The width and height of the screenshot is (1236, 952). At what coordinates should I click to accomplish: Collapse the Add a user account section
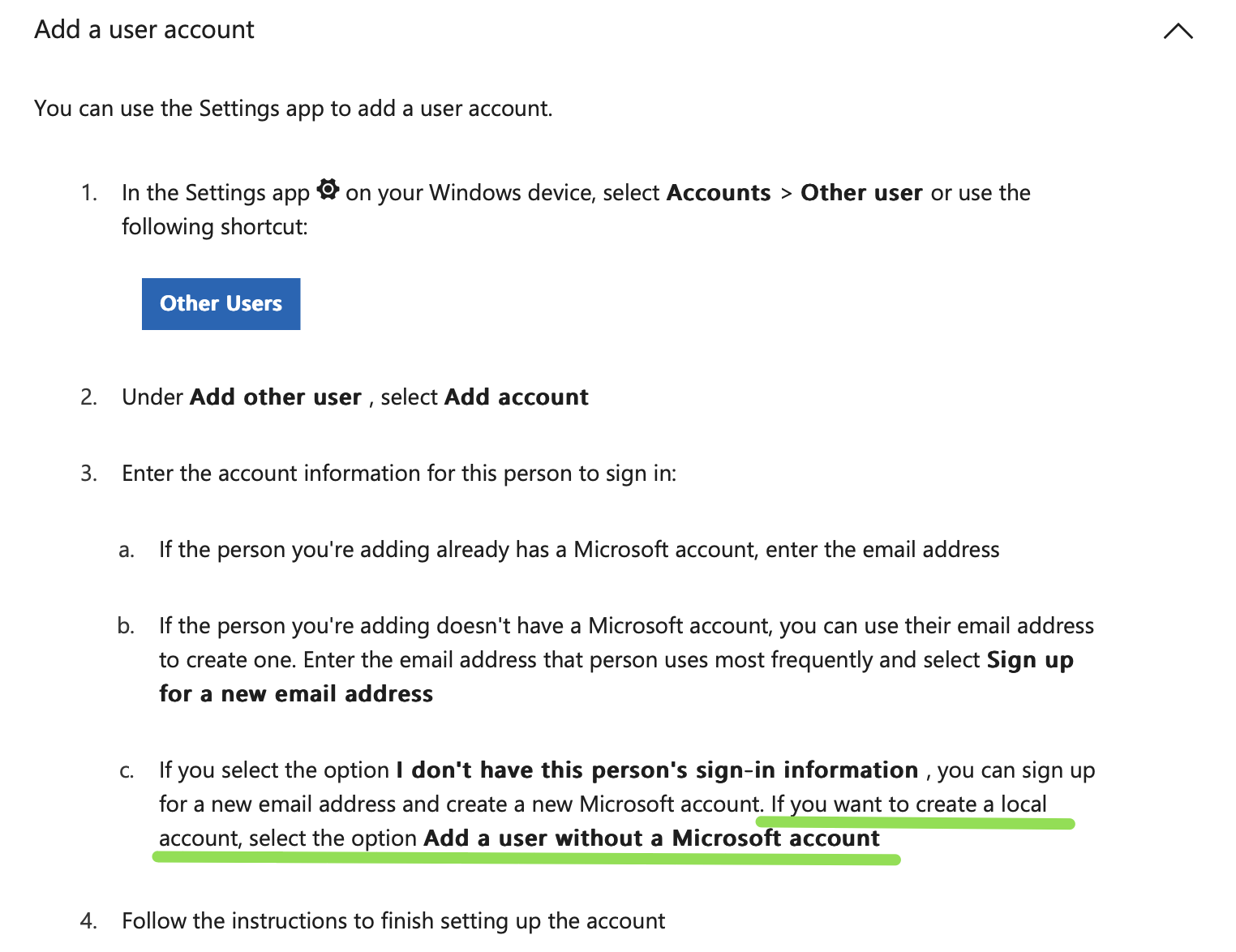click(1178, 31)
